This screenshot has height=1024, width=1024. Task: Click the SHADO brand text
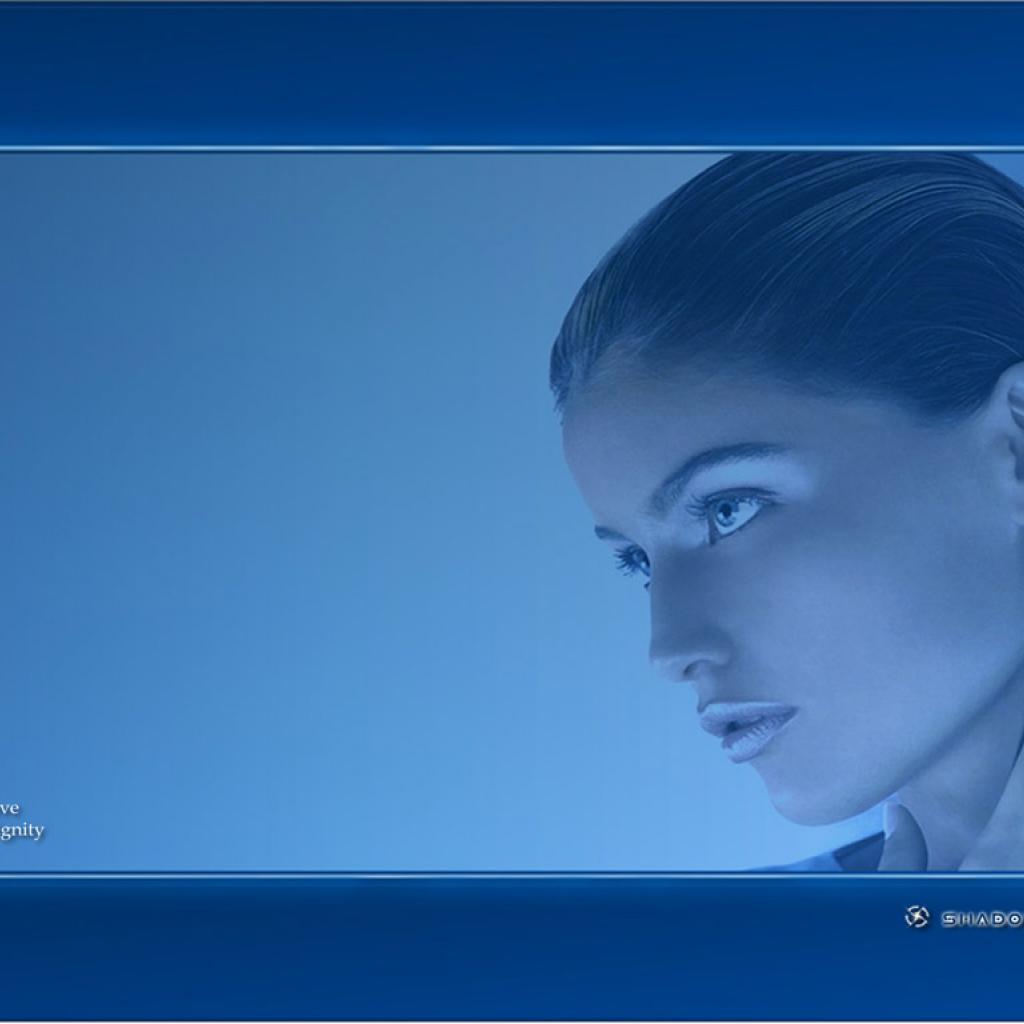pyautogui.click(x=981, y=919)
